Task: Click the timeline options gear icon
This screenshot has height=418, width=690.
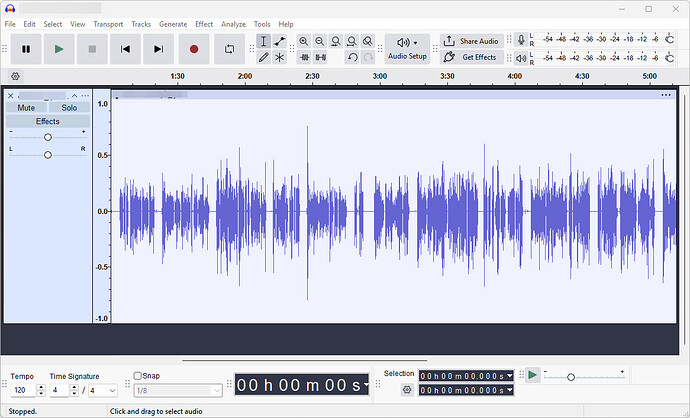Action: (15, 76)
